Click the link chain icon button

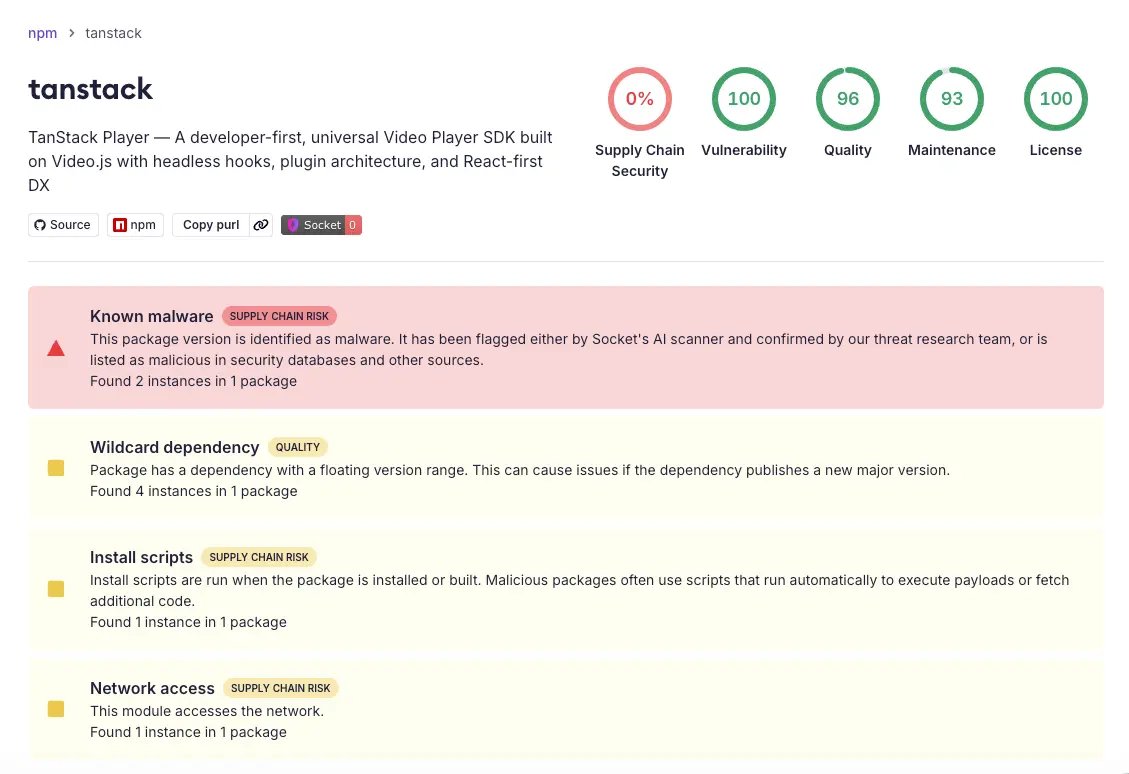click(x=261, y=225)
